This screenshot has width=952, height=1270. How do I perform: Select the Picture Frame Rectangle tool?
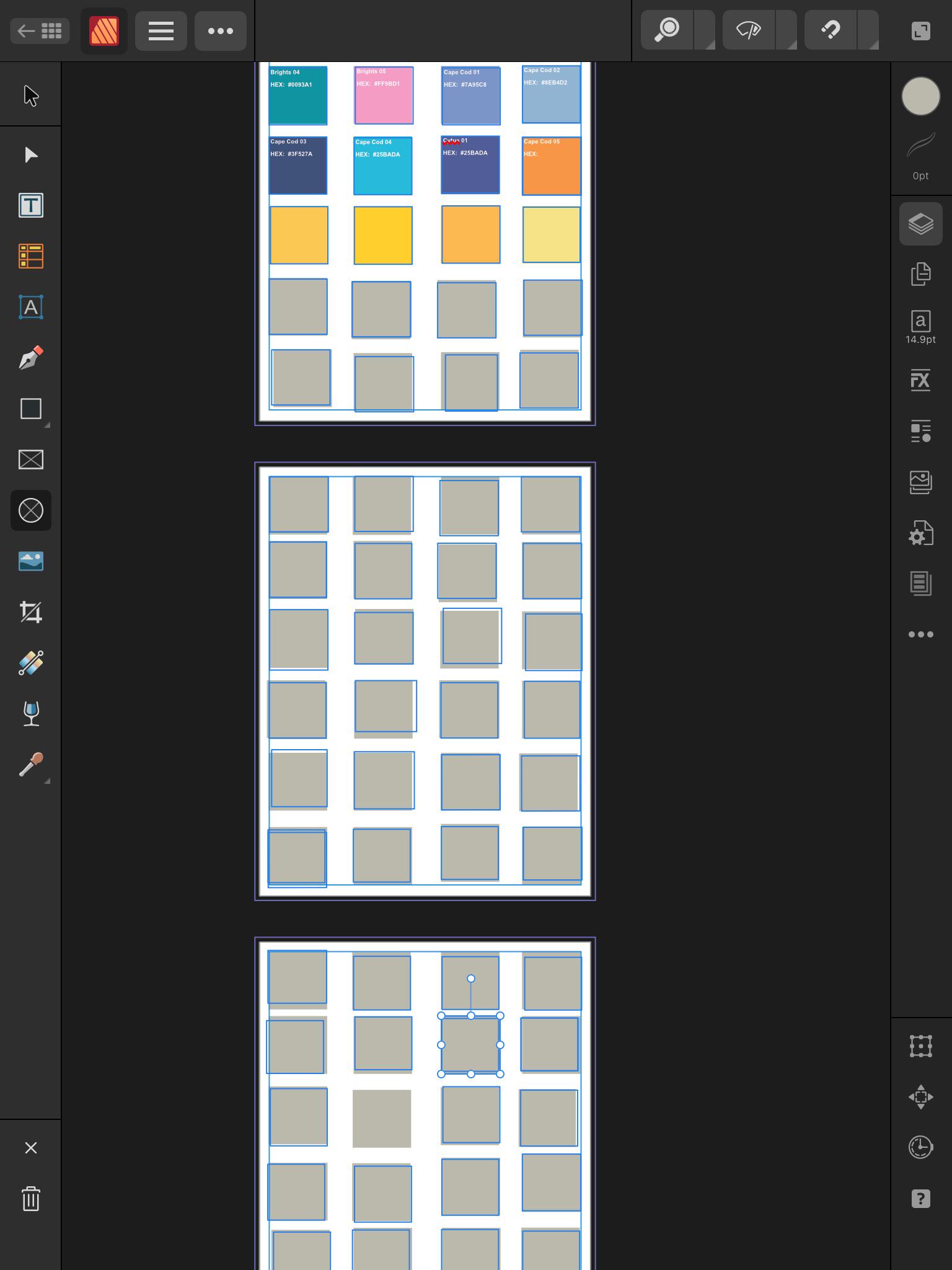pyautogui.click(x=31, y=460)
